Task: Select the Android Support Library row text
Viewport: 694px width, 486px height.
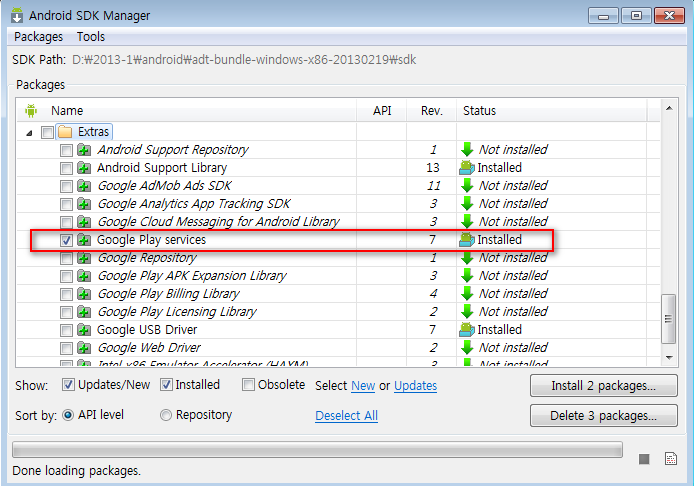Action: [x=162, y=168]
